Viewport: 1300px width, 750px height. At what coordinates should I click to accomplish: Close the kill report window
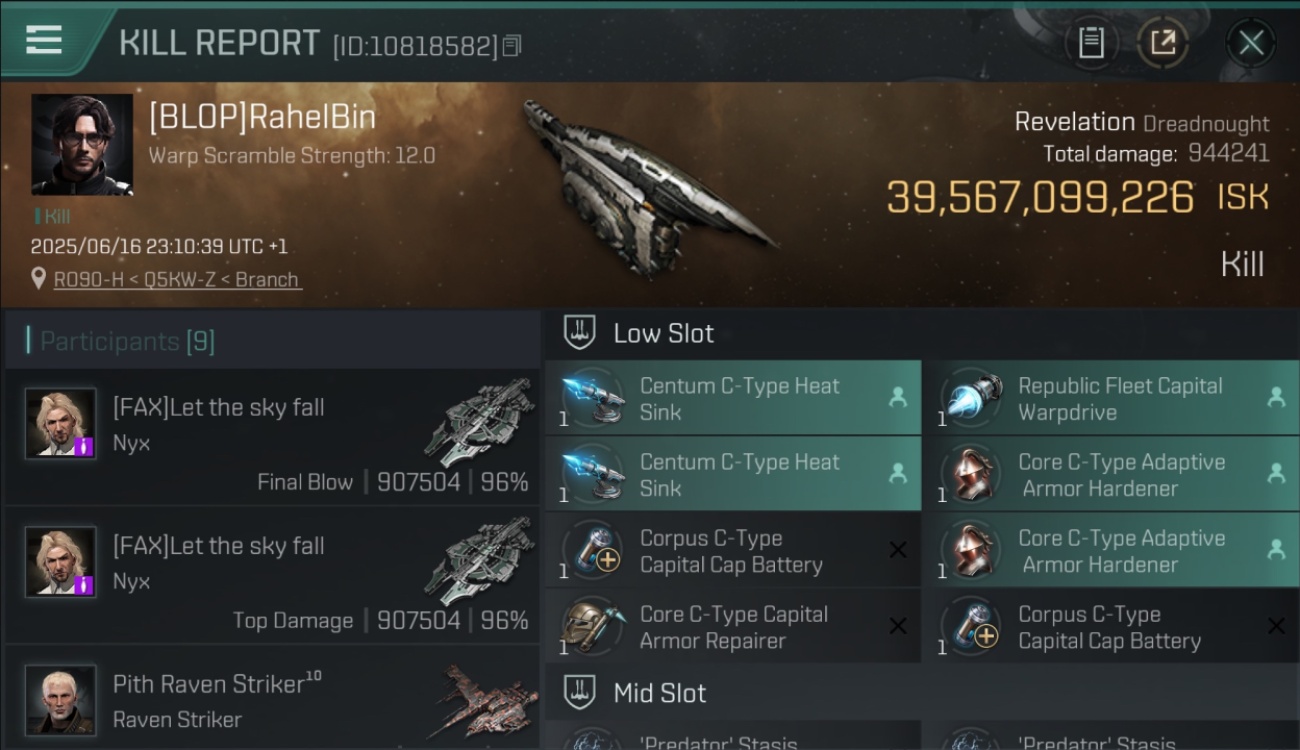tap(1251, 43)
